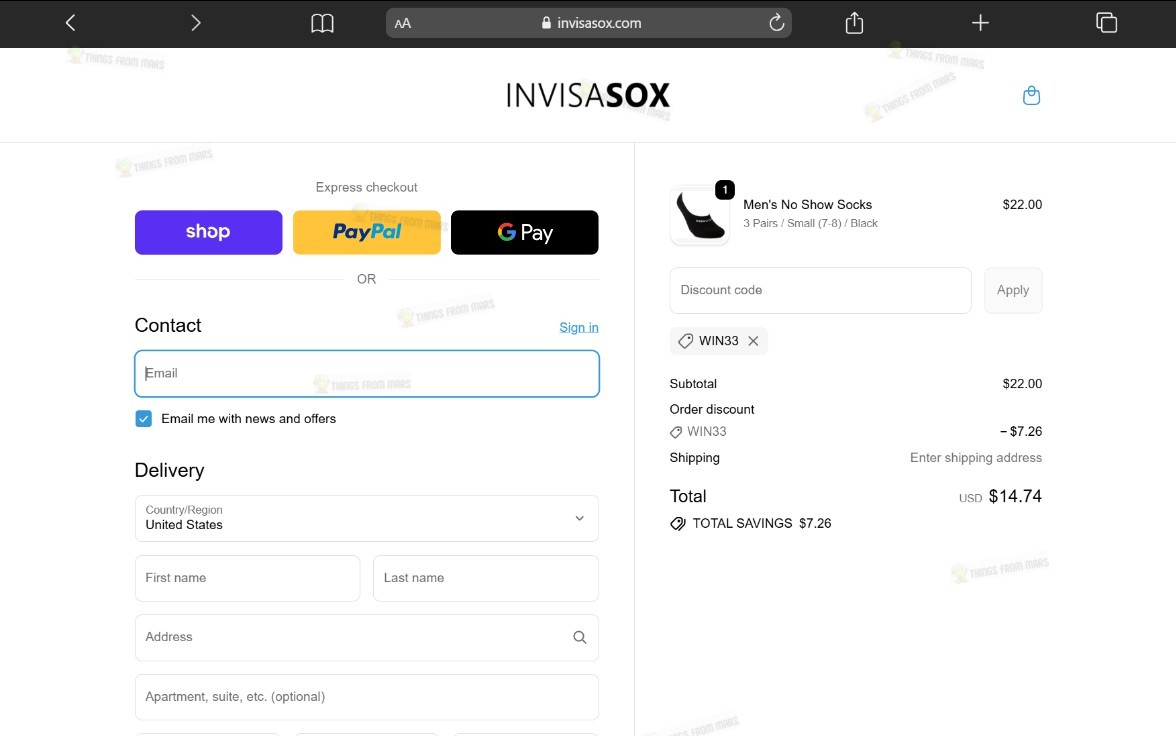Add a new tab with the plus icon
1176x736 pixels.
980,23
